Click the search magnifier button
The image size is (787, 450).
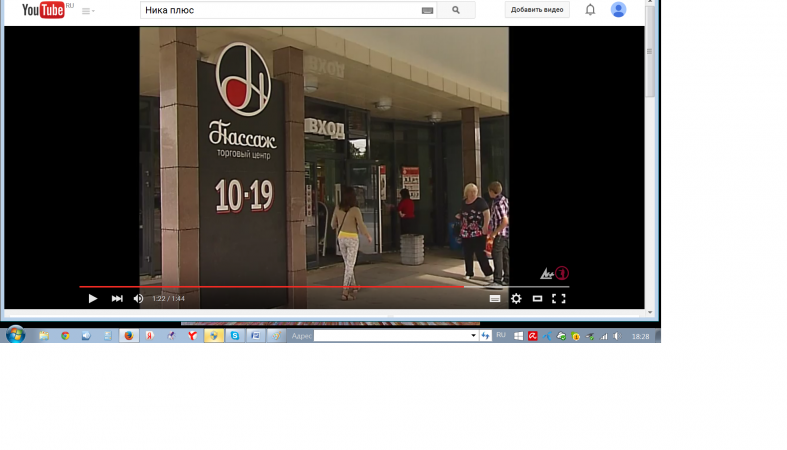(x=456, y=10)
